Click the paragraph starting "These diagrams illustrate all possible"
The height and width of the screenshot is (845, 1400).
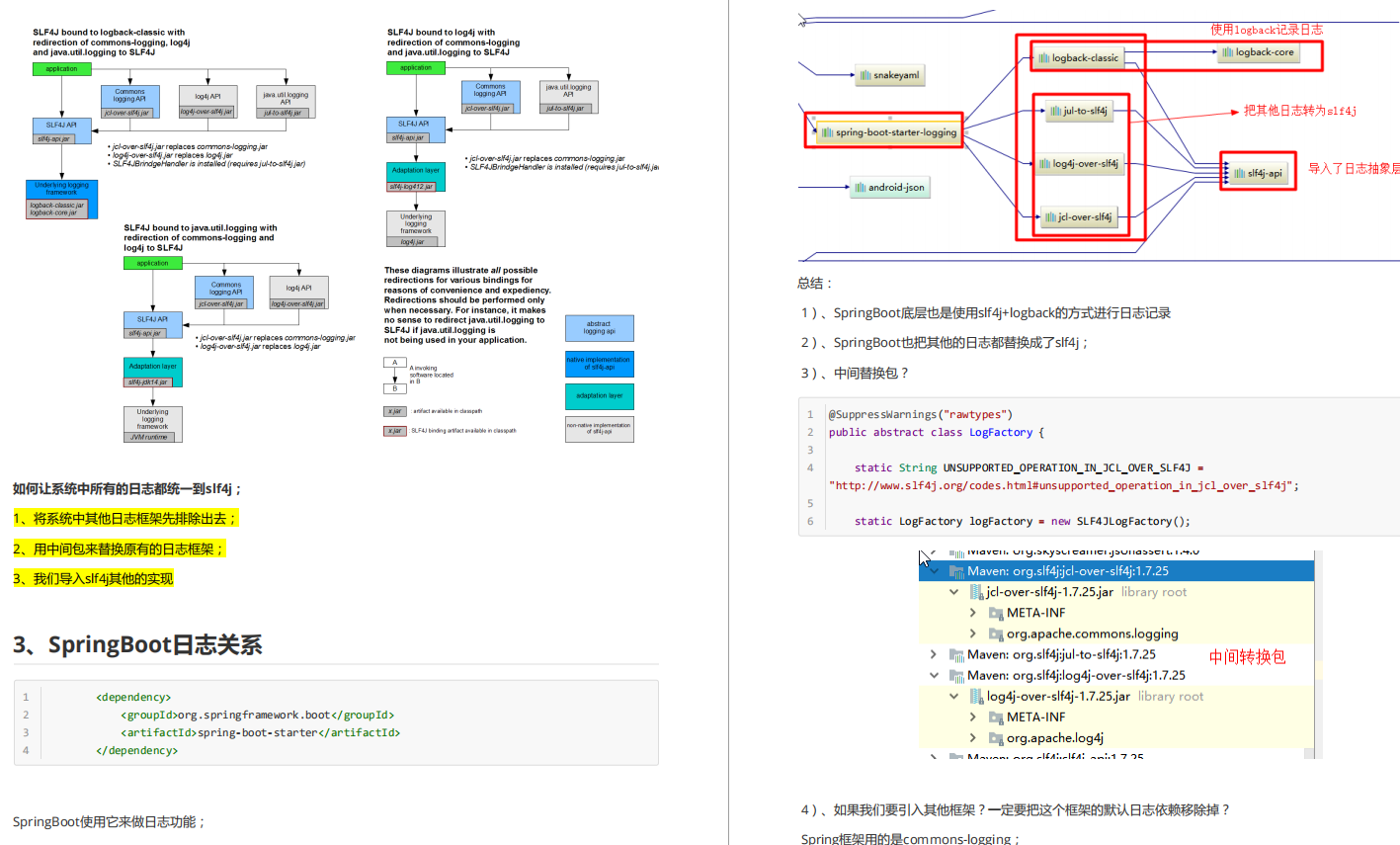[467, 304]
